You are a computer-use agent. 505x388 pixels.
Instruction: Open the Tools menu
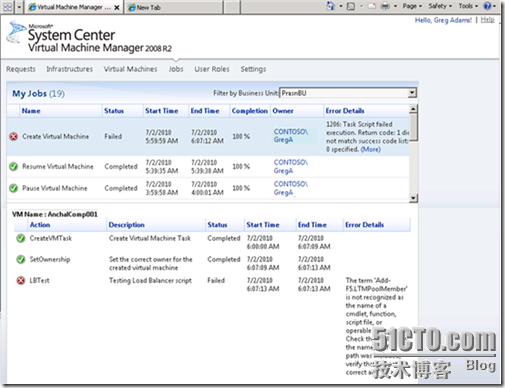pyautogui.click(x=468, y=6)
